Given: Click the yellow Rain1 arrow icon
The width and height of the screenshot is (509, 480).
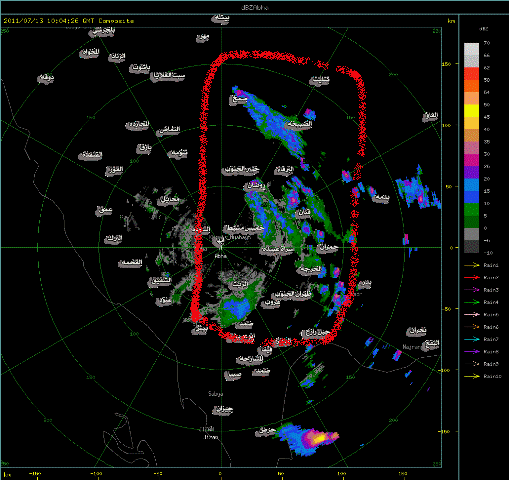Looking at the screenshot, I should (x=472, y=265).
